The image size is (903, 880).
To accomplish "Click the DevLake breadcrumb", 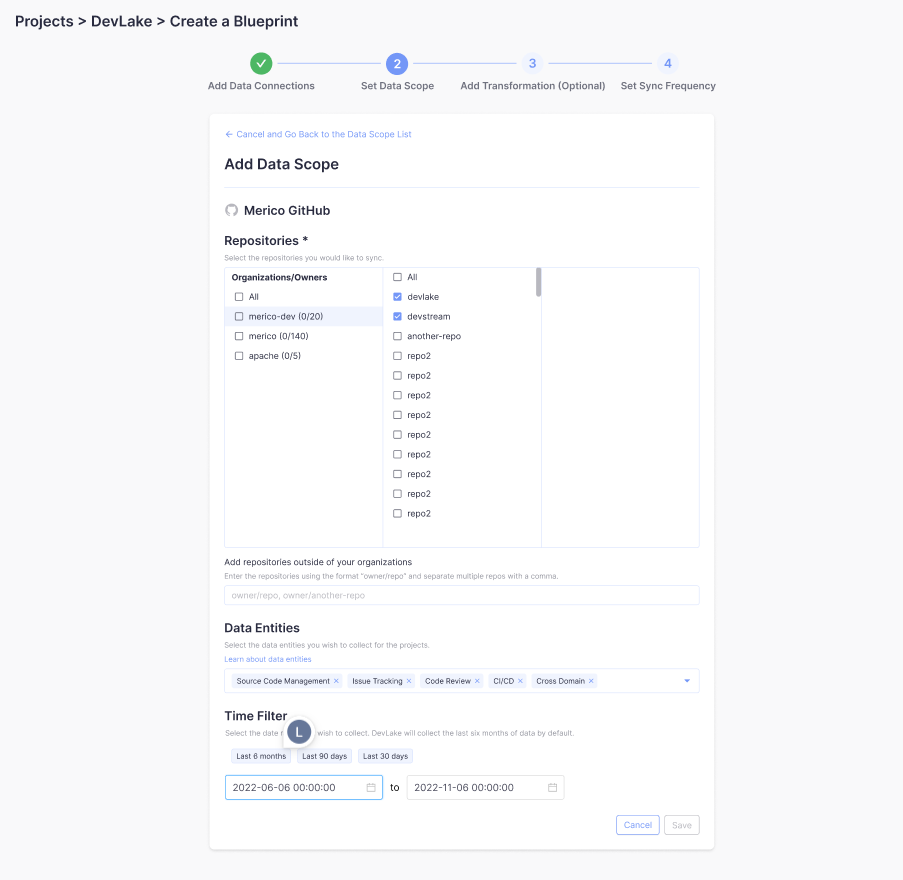I will [x=122, y=21].
